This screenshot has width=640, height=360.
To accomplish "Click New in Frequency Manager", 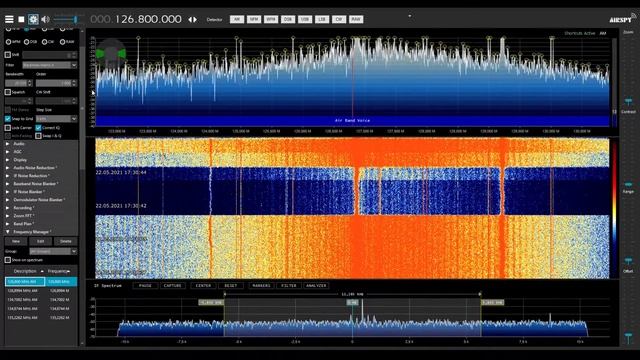I will [16, 241].
